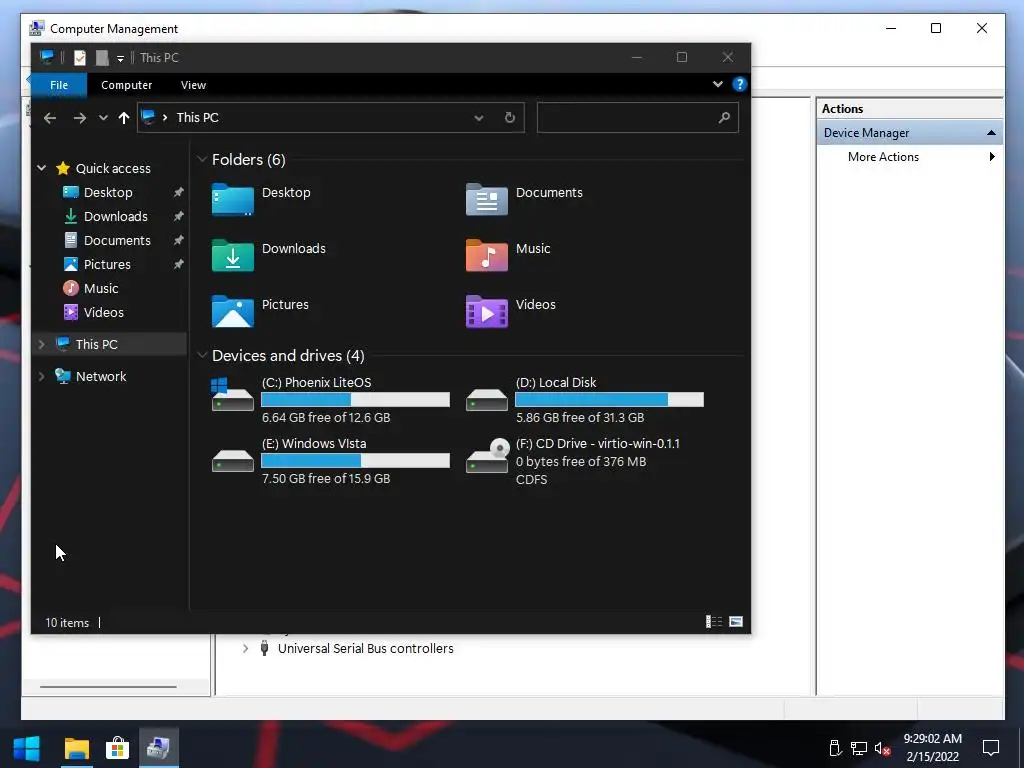
Task: Open the Videos folder icon in Folders
Action: point(487,312)
